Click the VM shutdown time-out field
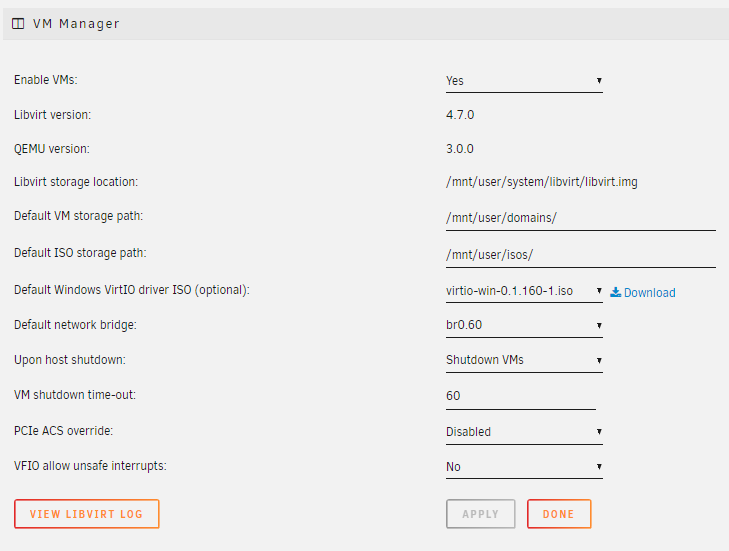 521,396
